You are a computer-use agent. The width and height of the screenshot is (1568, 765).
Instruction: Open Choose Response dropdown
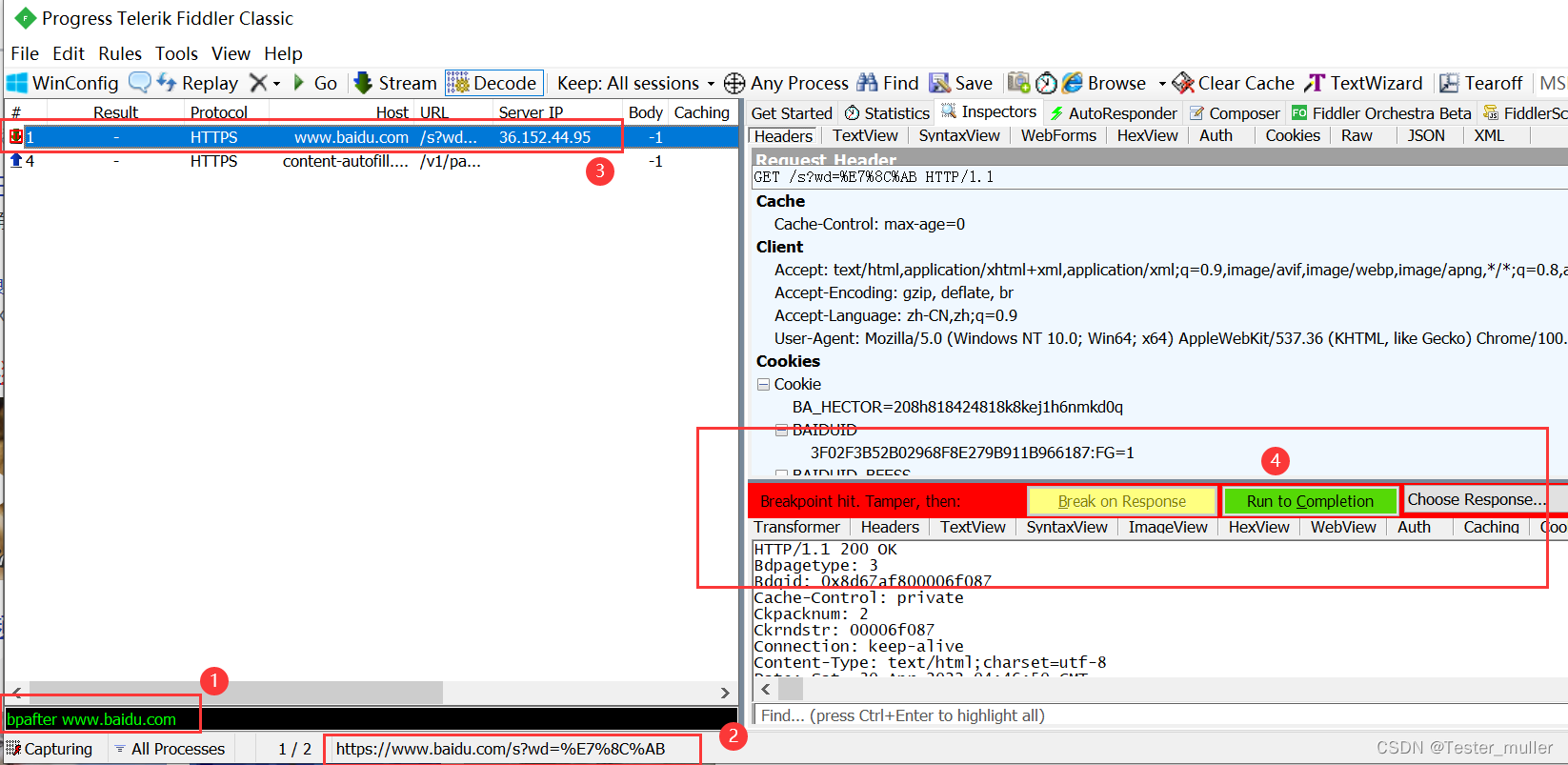pos(1484,499)
